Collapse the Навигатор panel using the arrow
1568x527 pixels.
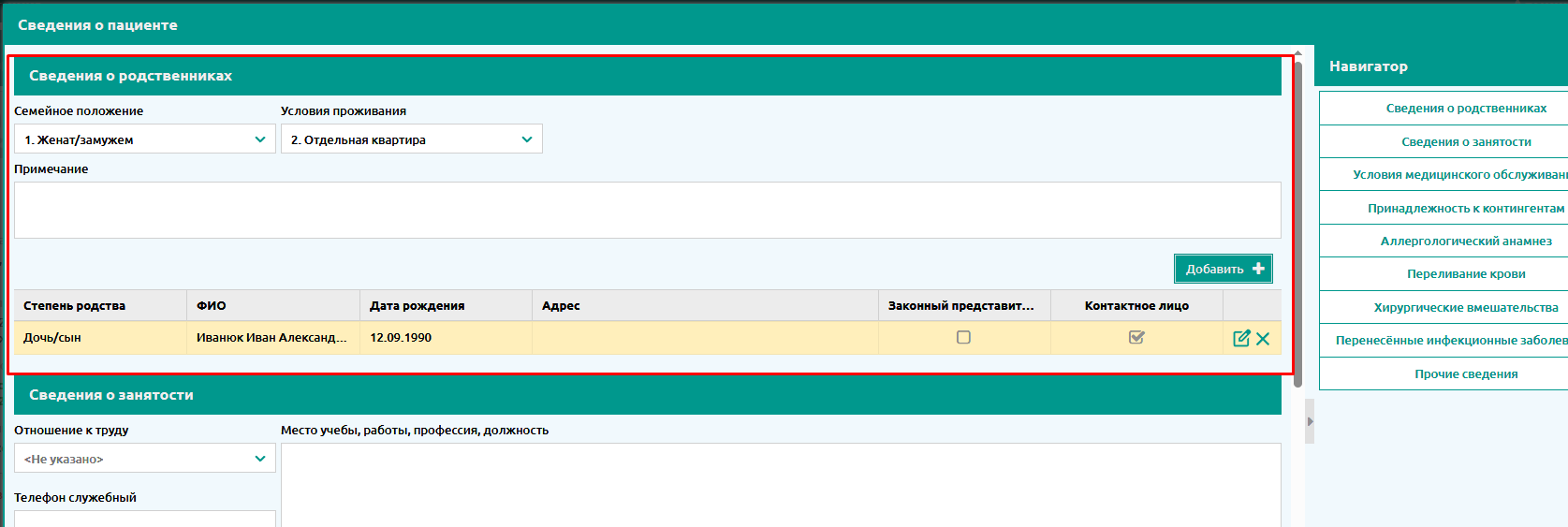tap(1310, 421)
